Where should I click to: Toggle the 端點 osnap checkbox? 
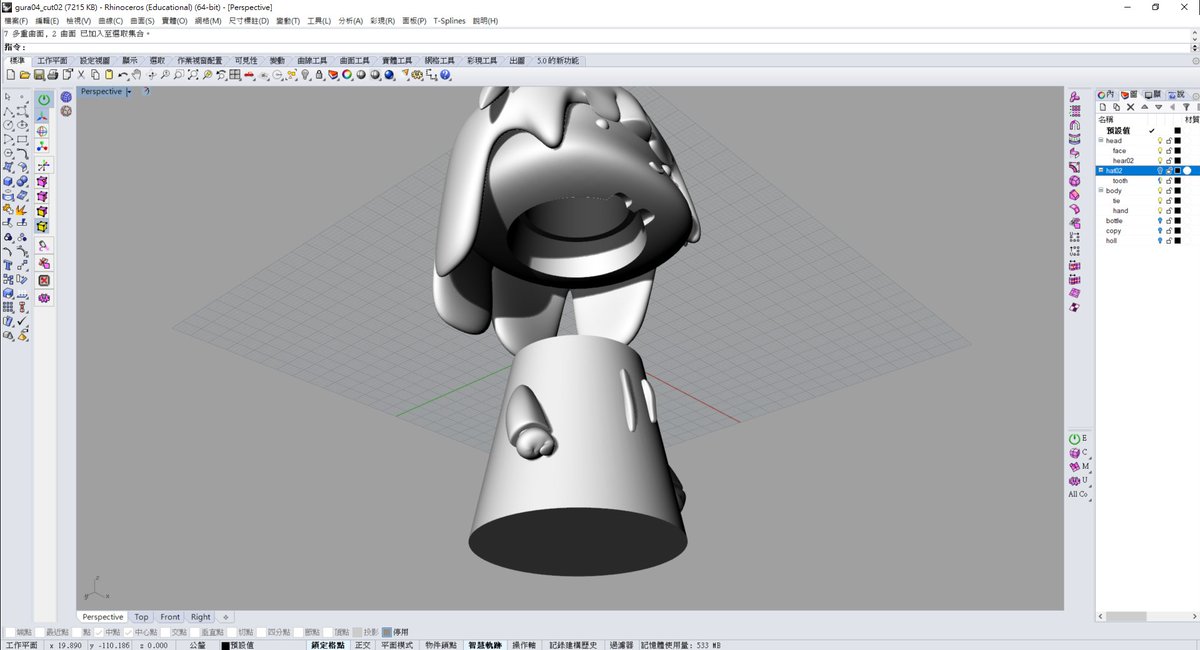click(x=10, y=632)
